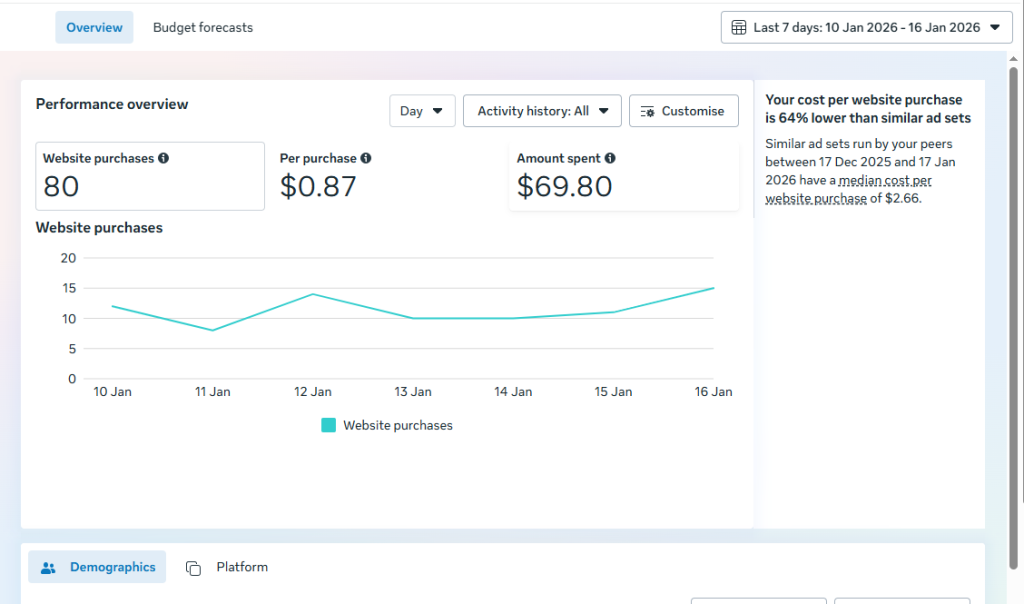Switch to the Budget forecasts tab
Image resolution: width=1024 pixels, height=604 pixels.
(203, 27)
